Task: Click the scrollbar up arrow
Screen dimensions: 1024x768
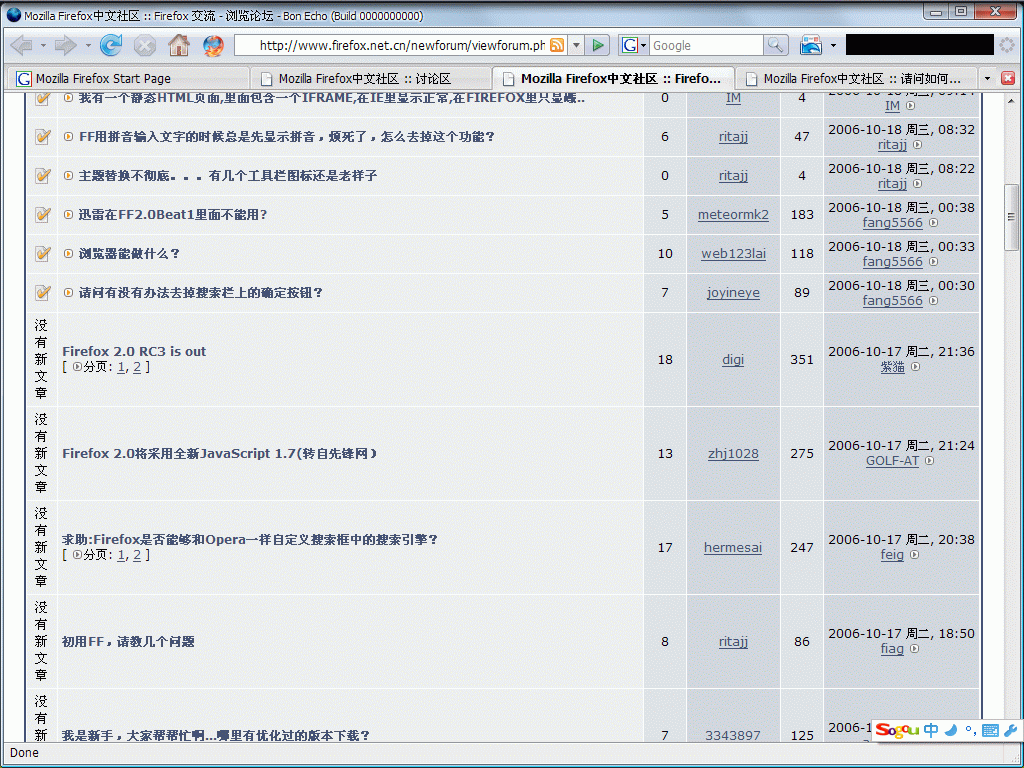Action: click(1012, 101)
